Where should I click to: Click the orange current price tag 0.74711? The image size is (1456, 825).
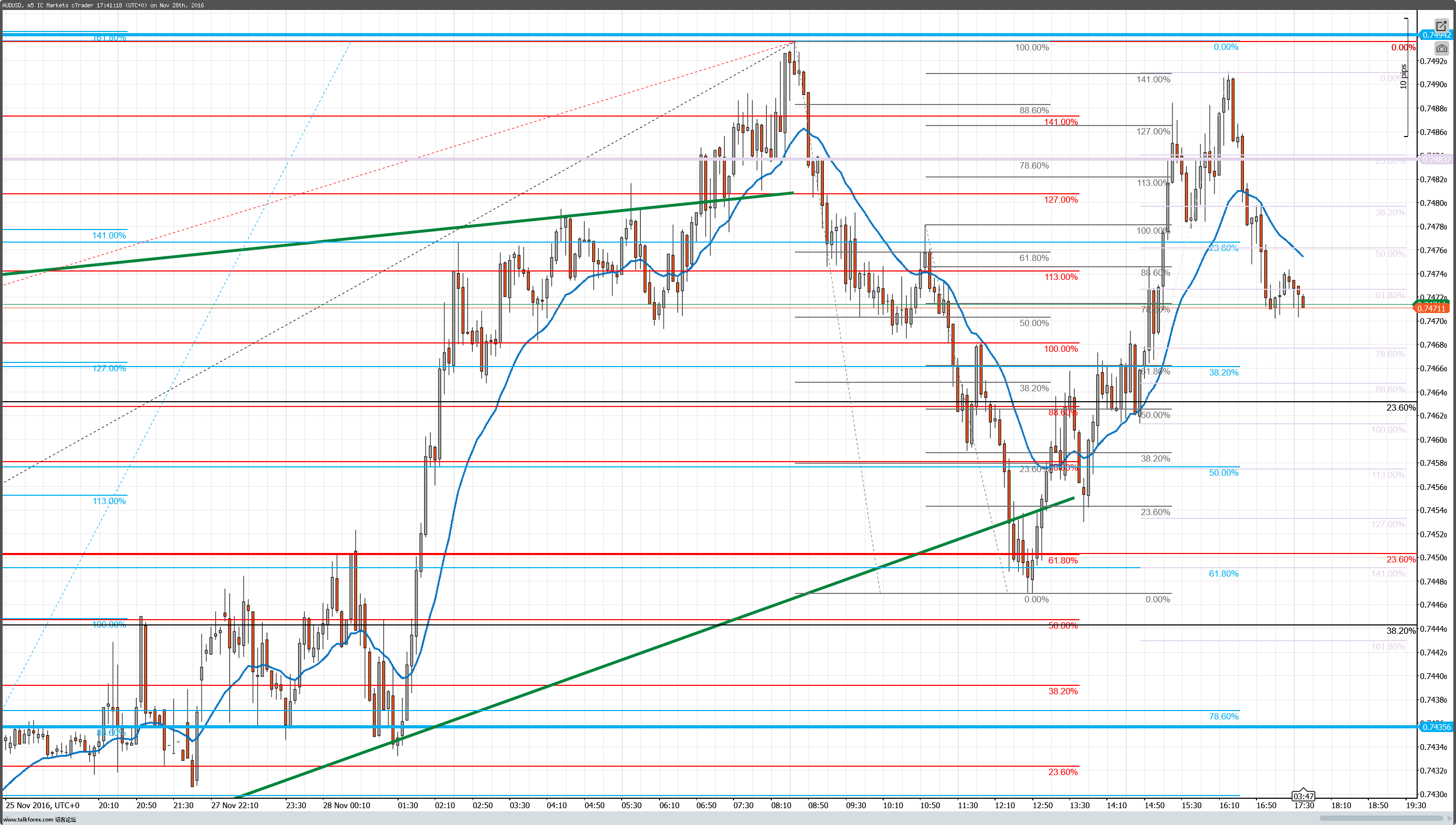pyautogui.click(x=1432, y=308)
